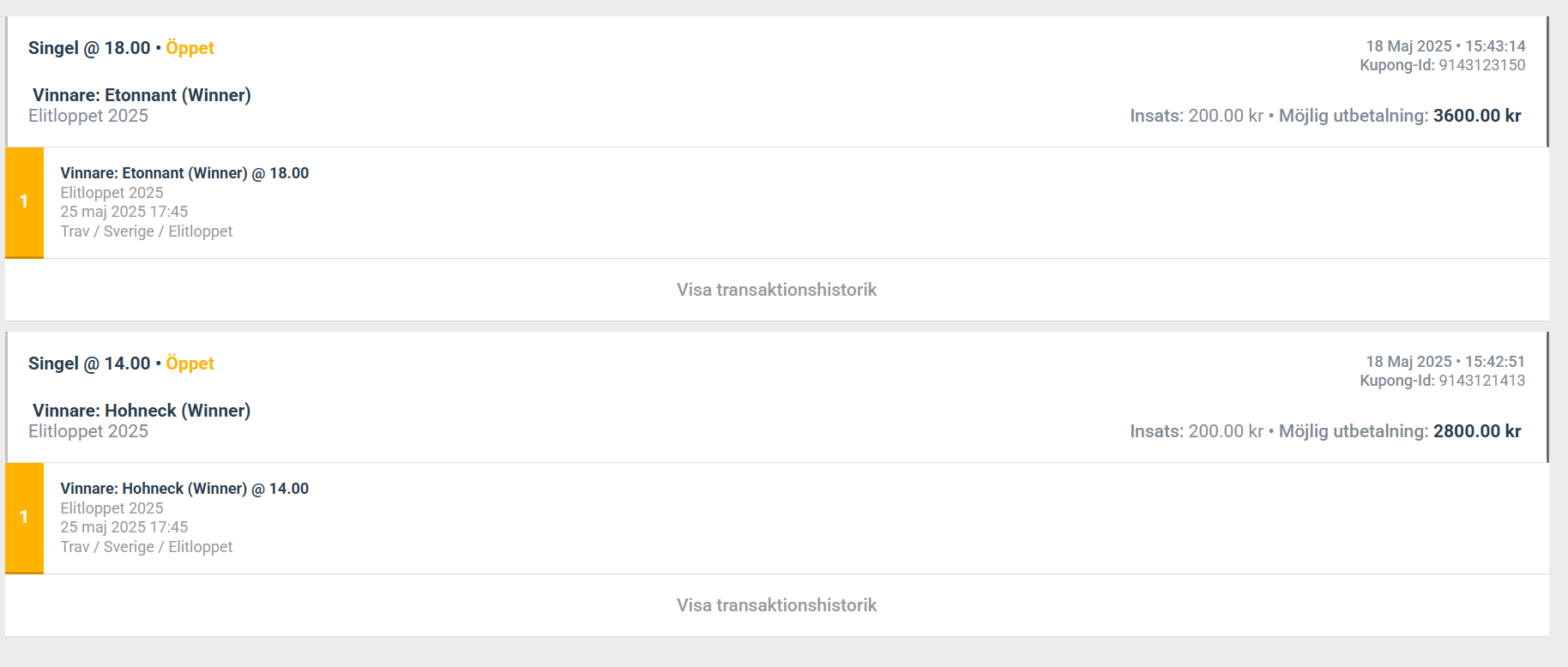
Task: Click the timestamp 18 Maj 2025 15:43:14
Action: pos(1445,46)
